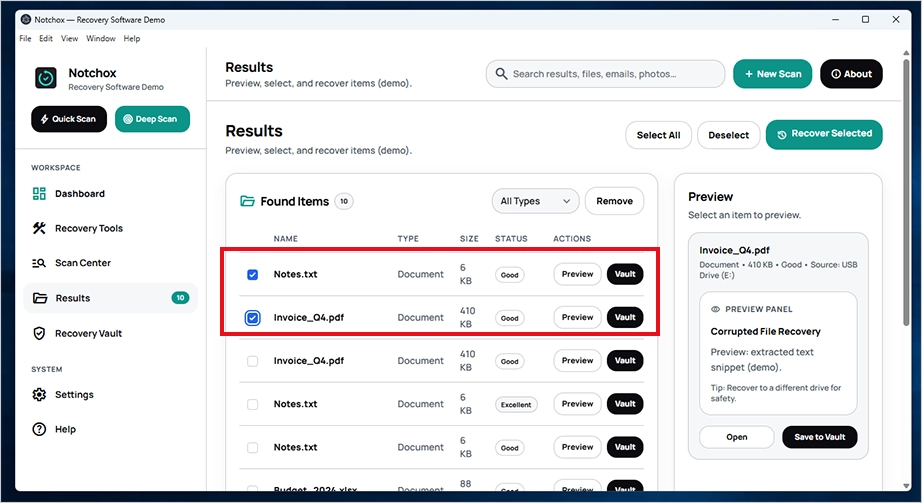The height and width of the screenshot is (503, 922).
Task: Click the Results folder icon in sidebar
Action: click(x=39, y=298)
